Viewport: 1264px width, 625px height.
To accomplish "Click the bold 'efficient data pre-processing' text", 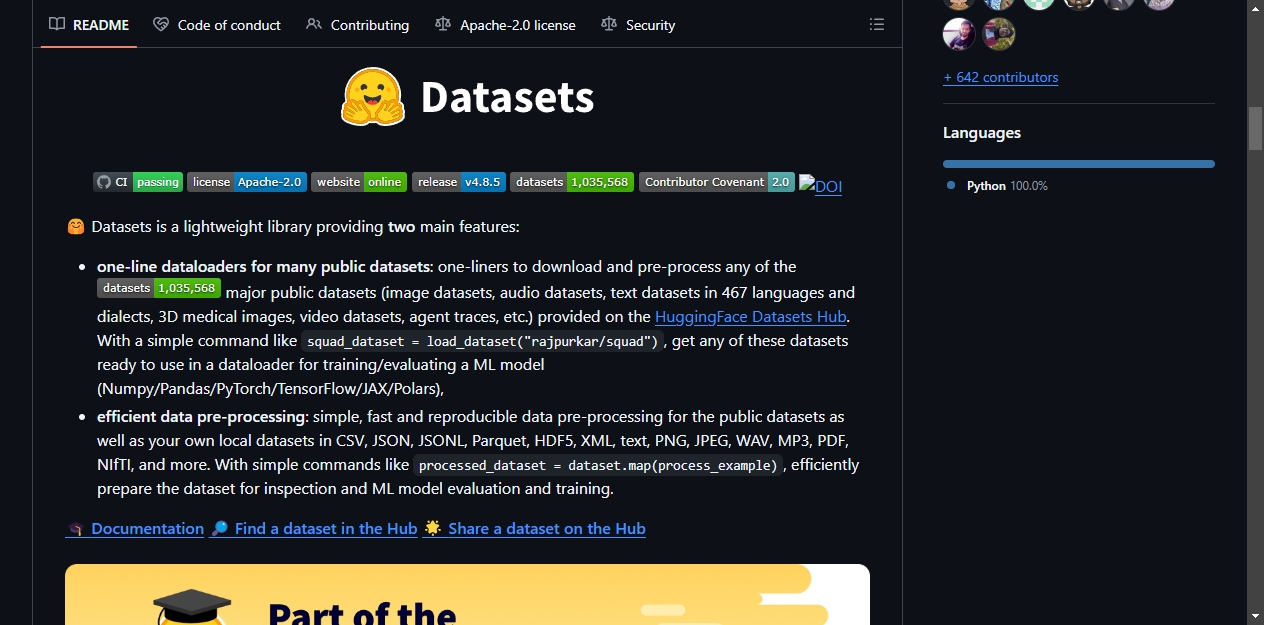I will [201, 416].
